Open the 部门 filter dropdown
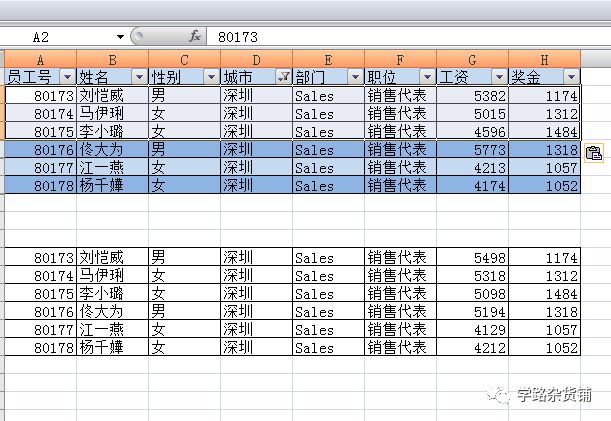 355,77
